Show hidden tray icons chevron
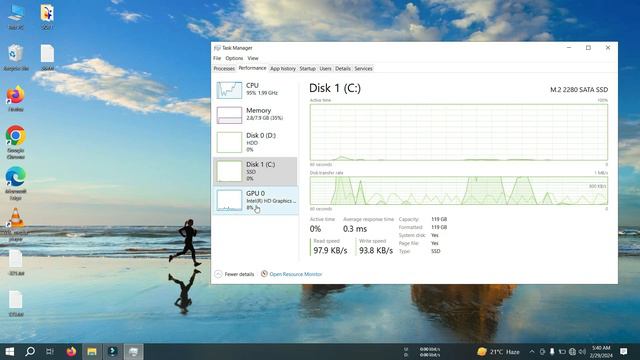This screenshot has width=640, height=360. tap(532, 351)
